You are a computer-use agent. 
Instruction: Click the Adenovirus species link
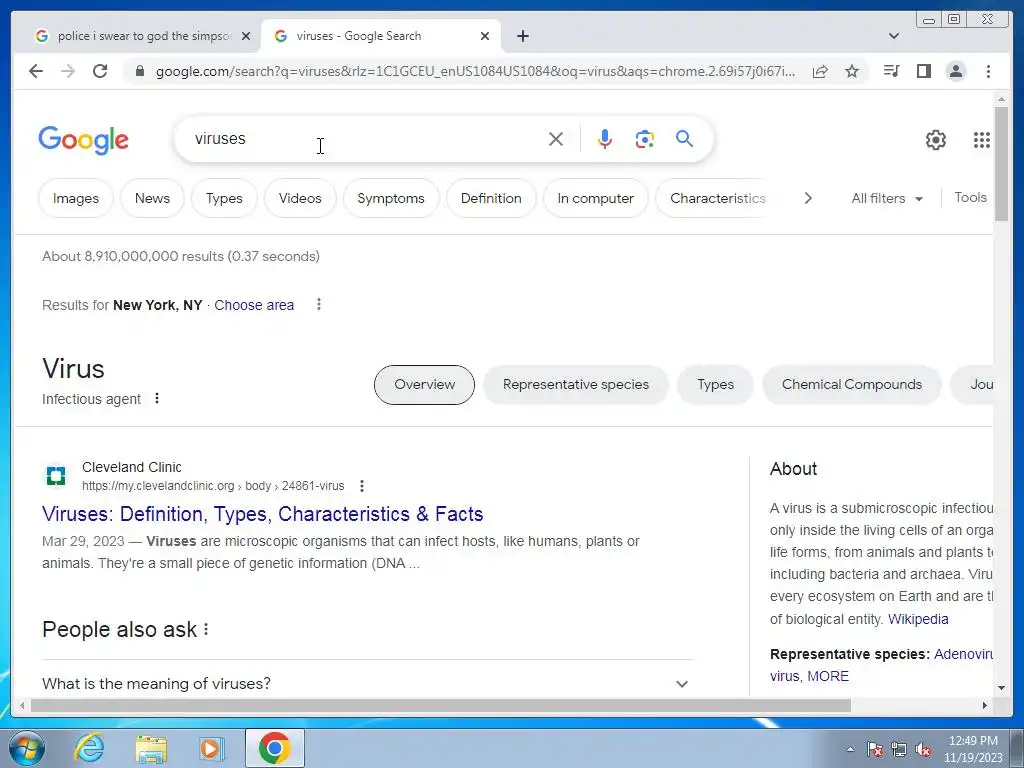pyautogui.click(x=963, y=654)
